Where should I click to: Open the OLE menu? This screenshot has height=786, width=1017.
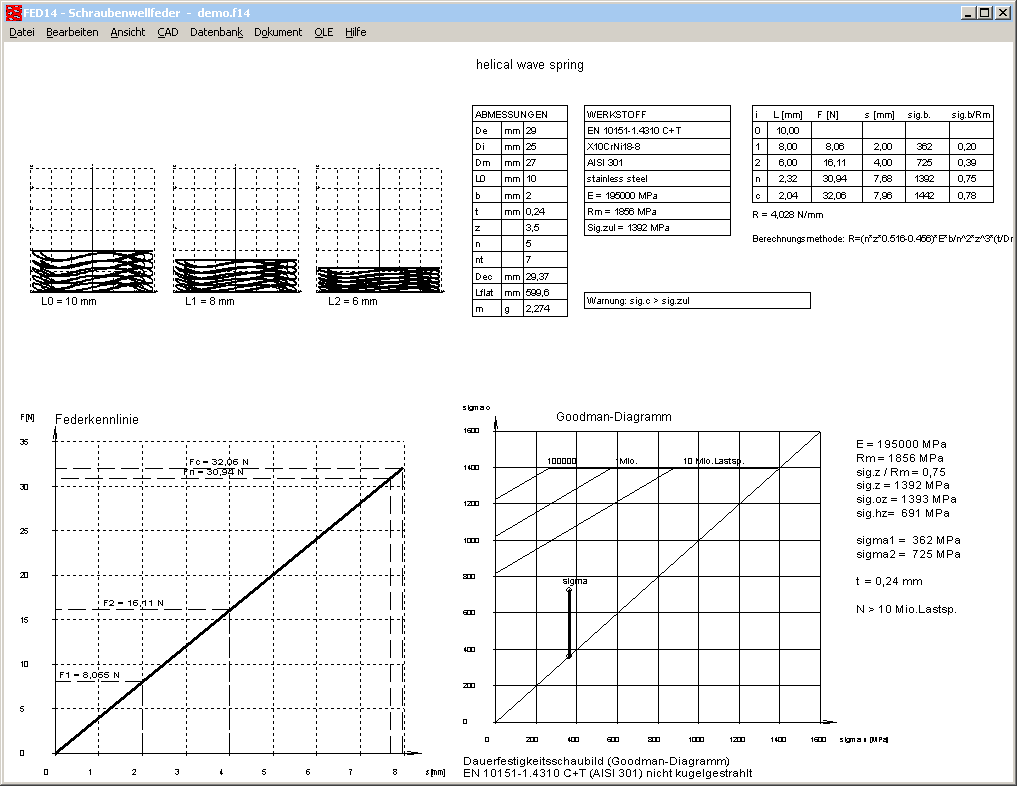point(324,32)
